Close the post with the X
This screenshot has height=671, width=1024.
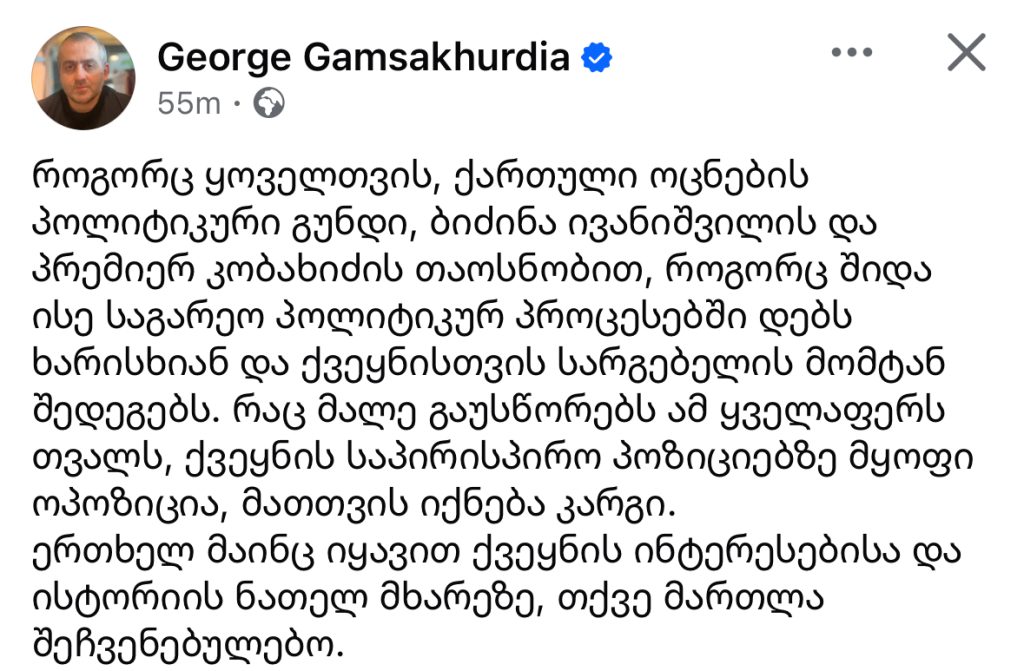point(966,54)
